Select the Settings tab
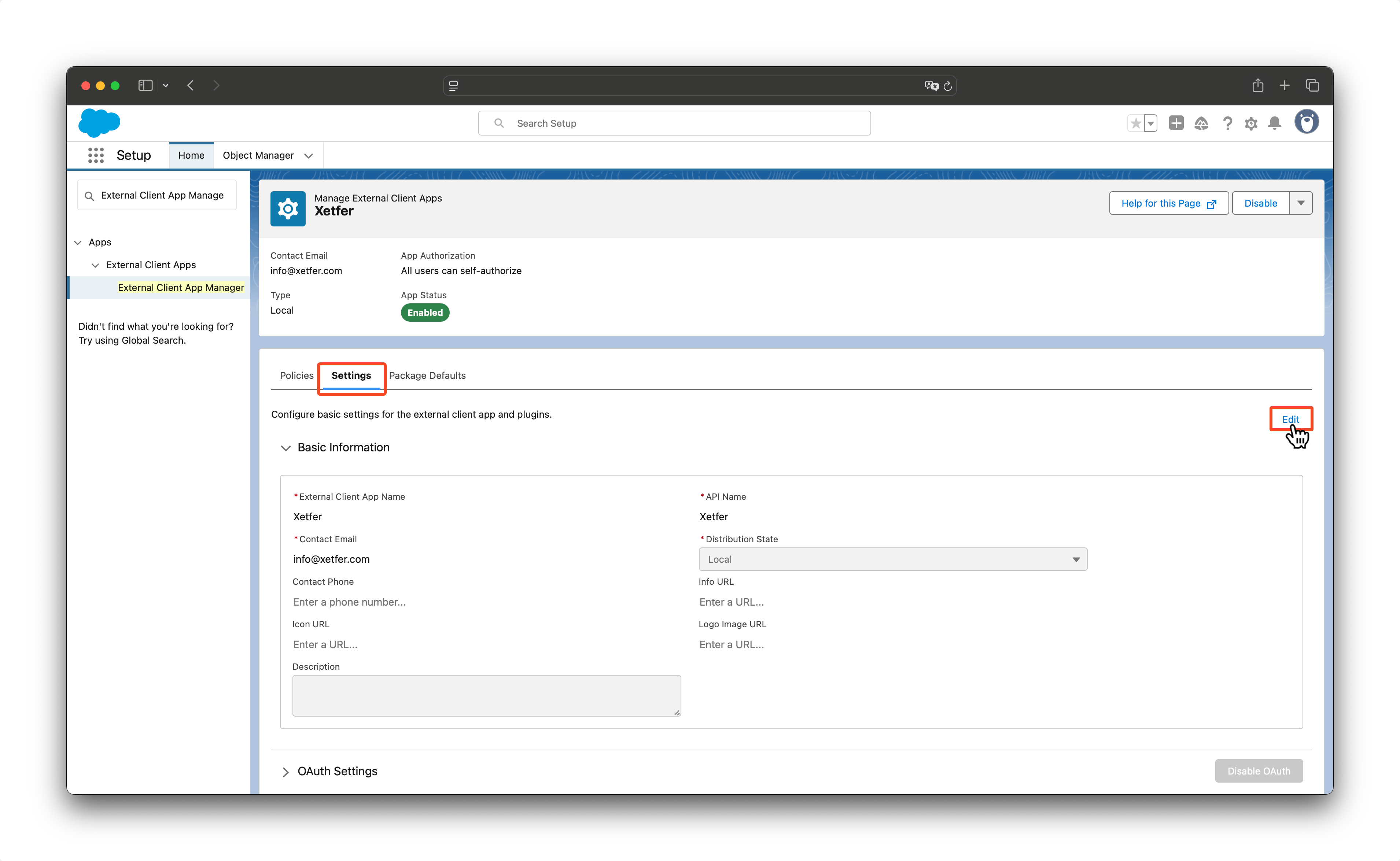This screenshot has height=861, width=1400. point(351,375)
